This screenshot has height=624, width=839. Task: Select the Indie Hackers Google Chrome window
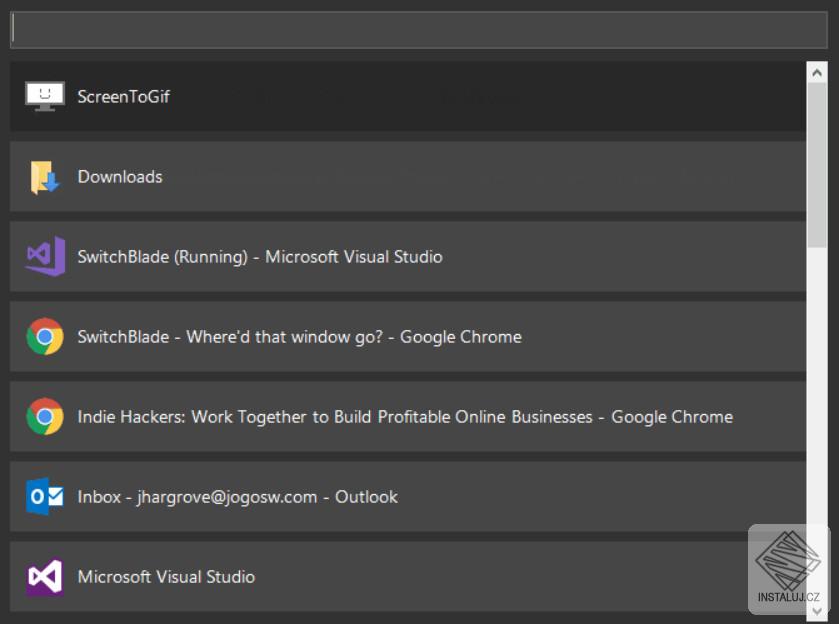405,417
